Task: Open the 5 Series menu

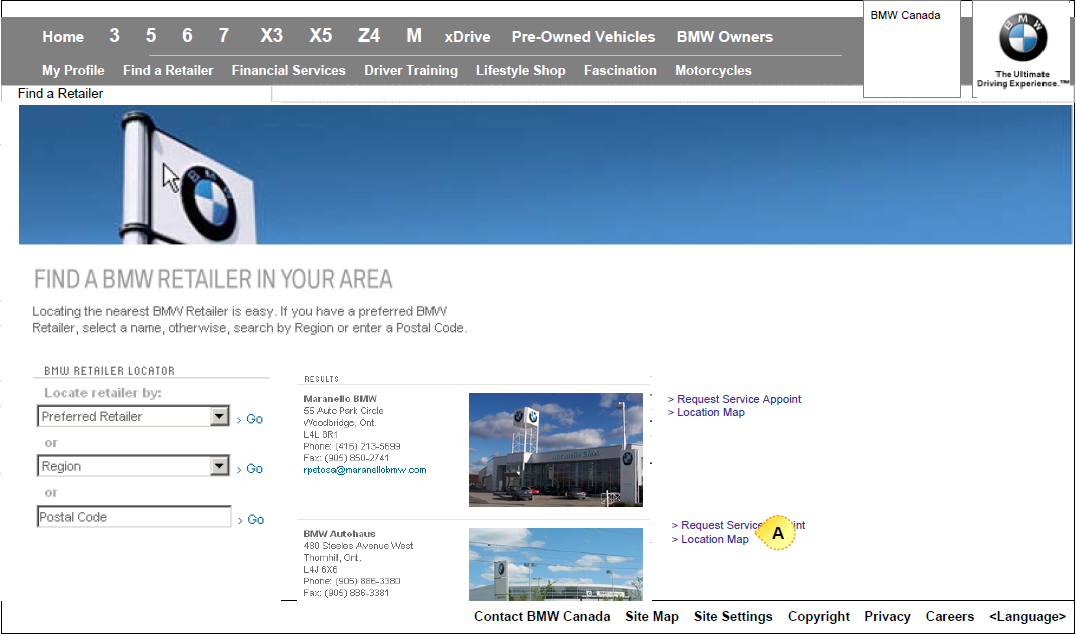Action: pos(151,36)
